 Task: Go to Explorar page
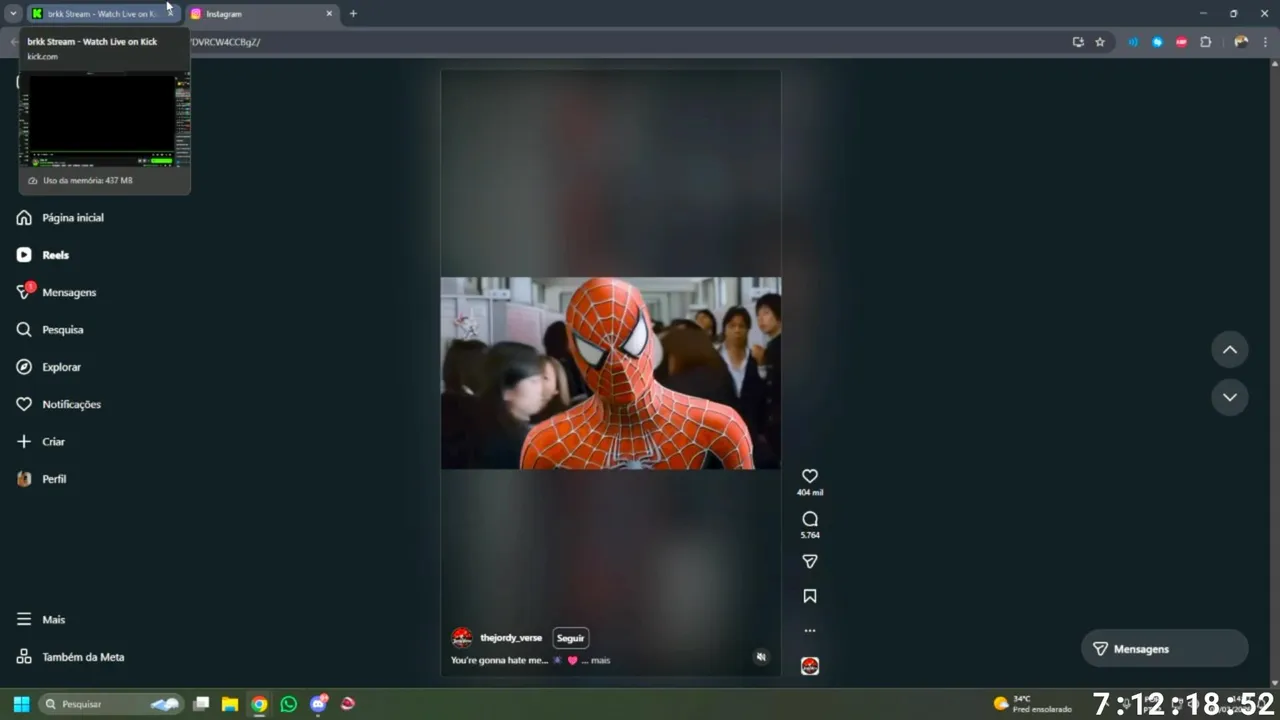pyautogui.click(x=49, y=367)
